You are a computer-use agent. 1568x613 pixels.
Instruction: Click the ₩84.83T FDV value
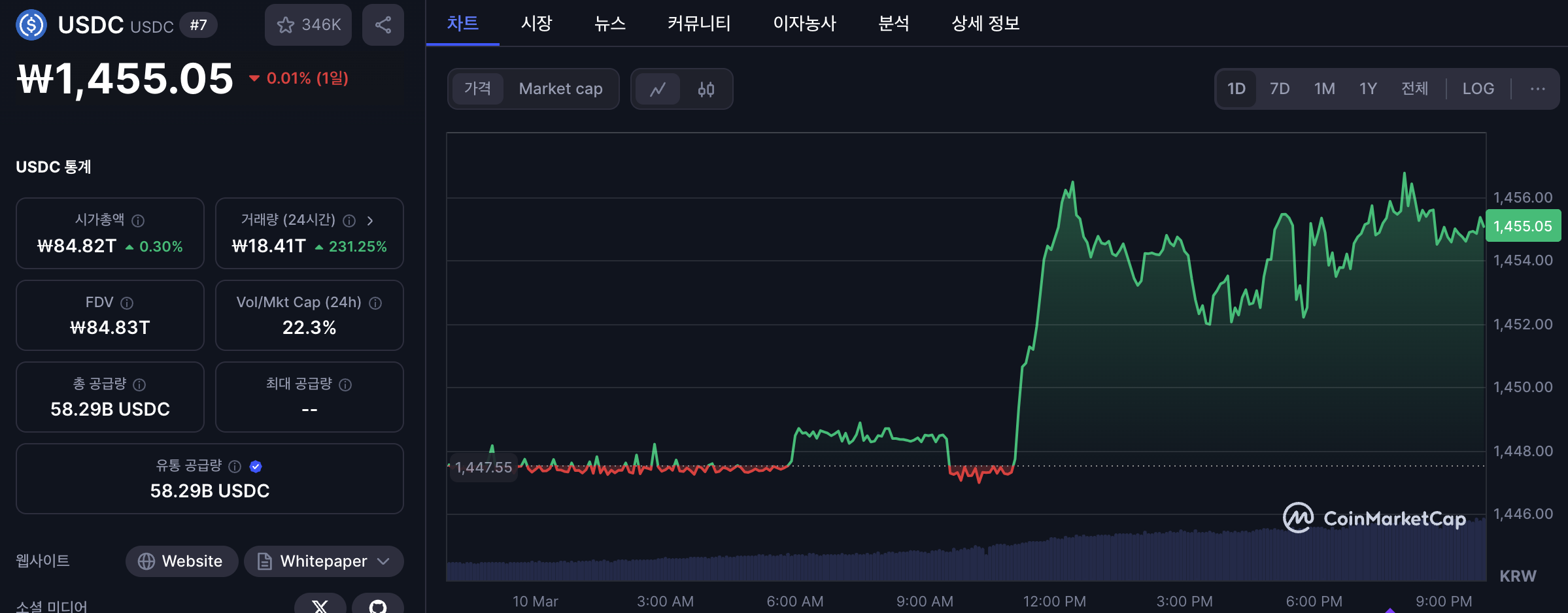pyautogui.click(x=110, y=327)
